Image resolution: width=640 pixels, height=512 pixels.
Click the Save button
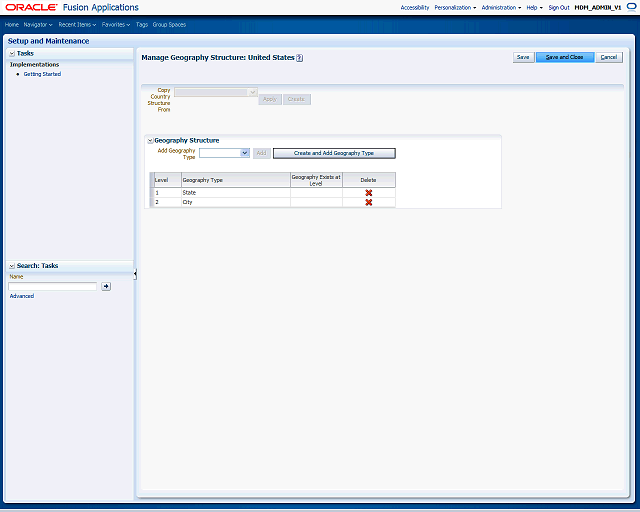[523, 57]
